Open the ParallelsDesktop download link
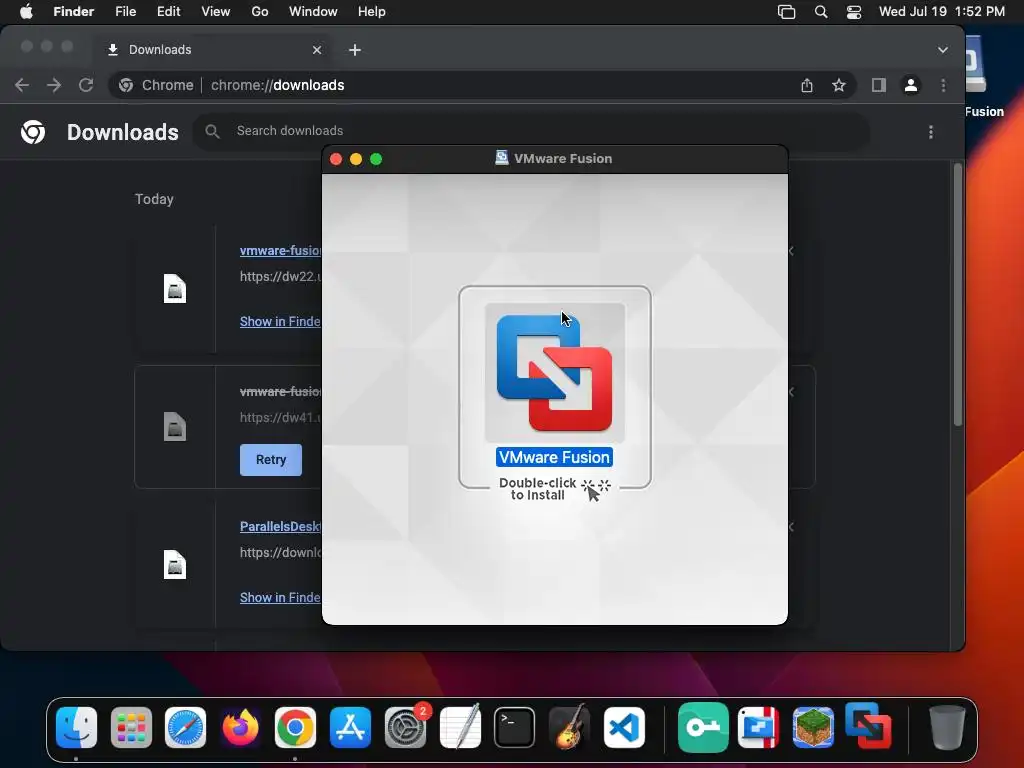The height and width of the screenshot is (768, 1024). tap(280, 526)
